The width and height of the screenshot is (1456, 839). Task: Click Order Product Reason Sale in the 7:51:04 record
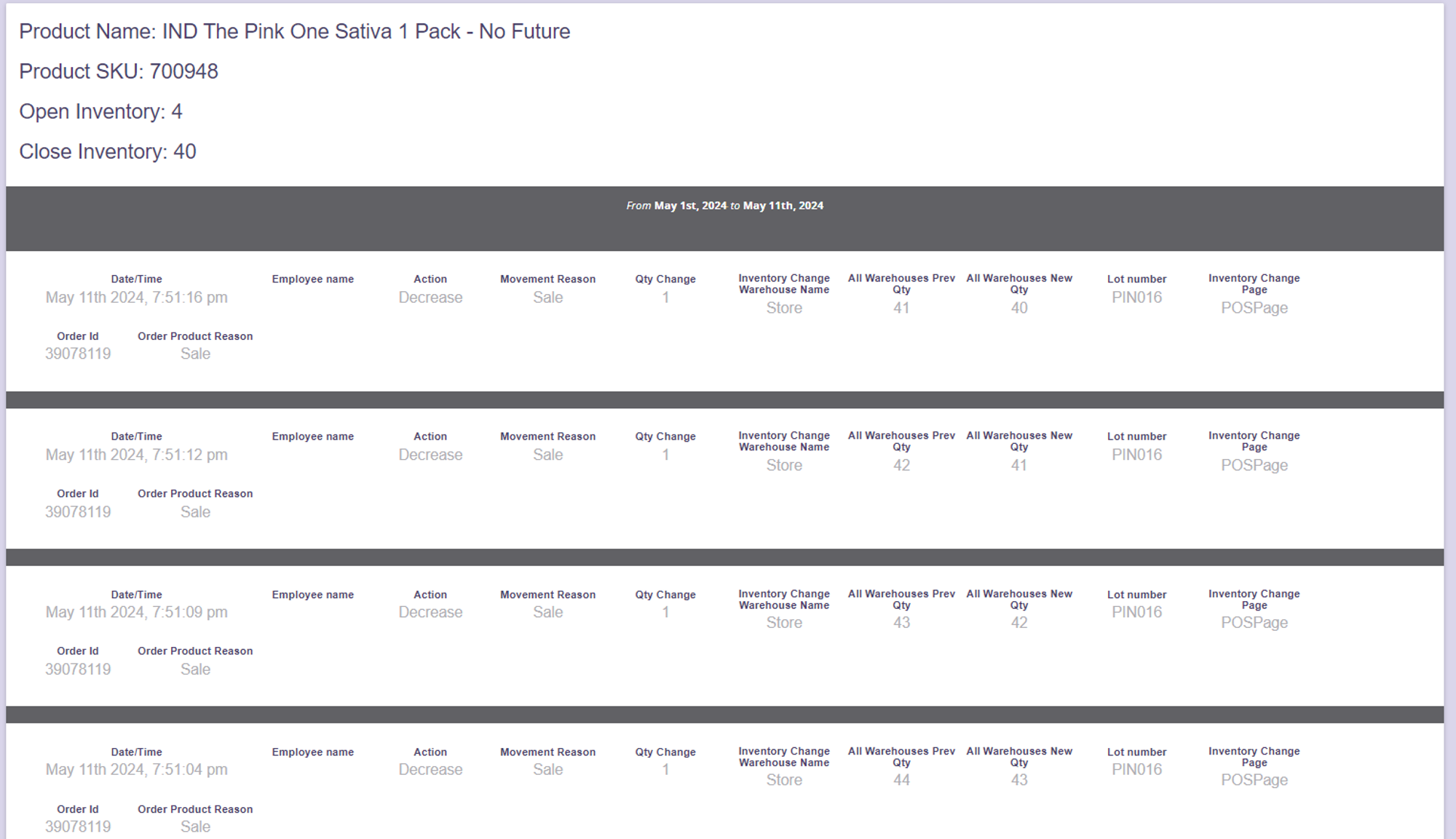[195, 827]
